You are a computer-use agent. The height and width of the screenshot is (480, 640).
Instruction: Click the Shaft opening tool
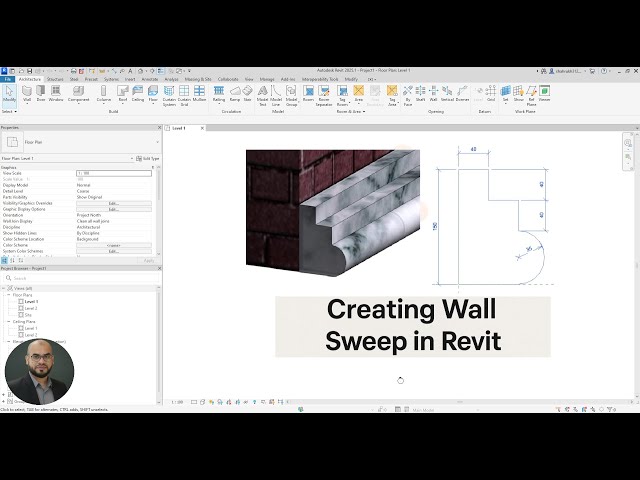click(x=420, y=94)
